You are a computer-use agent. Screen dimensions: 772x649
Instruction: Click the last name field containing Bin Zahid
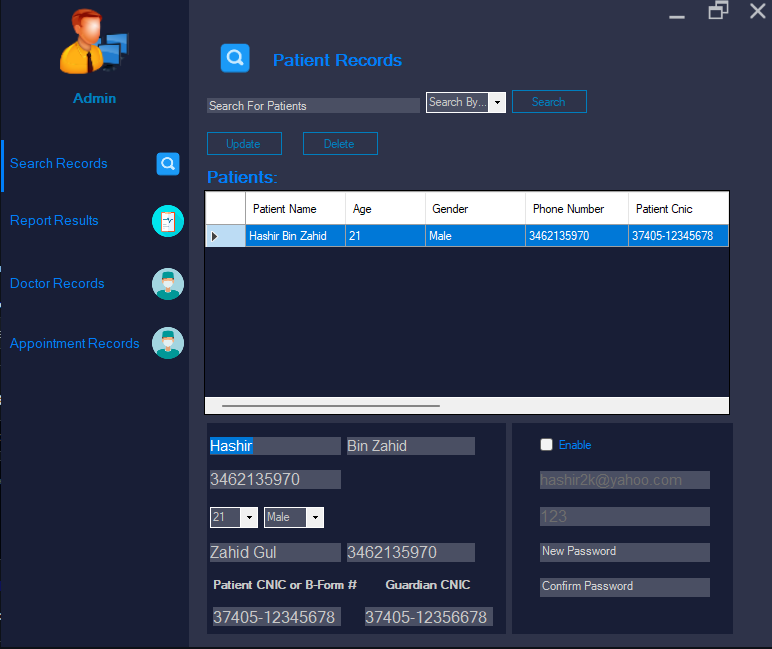point(411,446)
